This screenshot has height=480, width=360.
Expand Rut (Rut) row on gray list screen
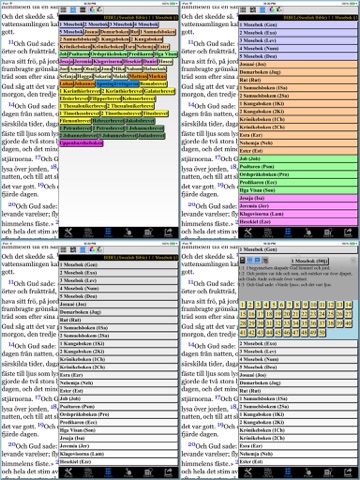(118, 320)
